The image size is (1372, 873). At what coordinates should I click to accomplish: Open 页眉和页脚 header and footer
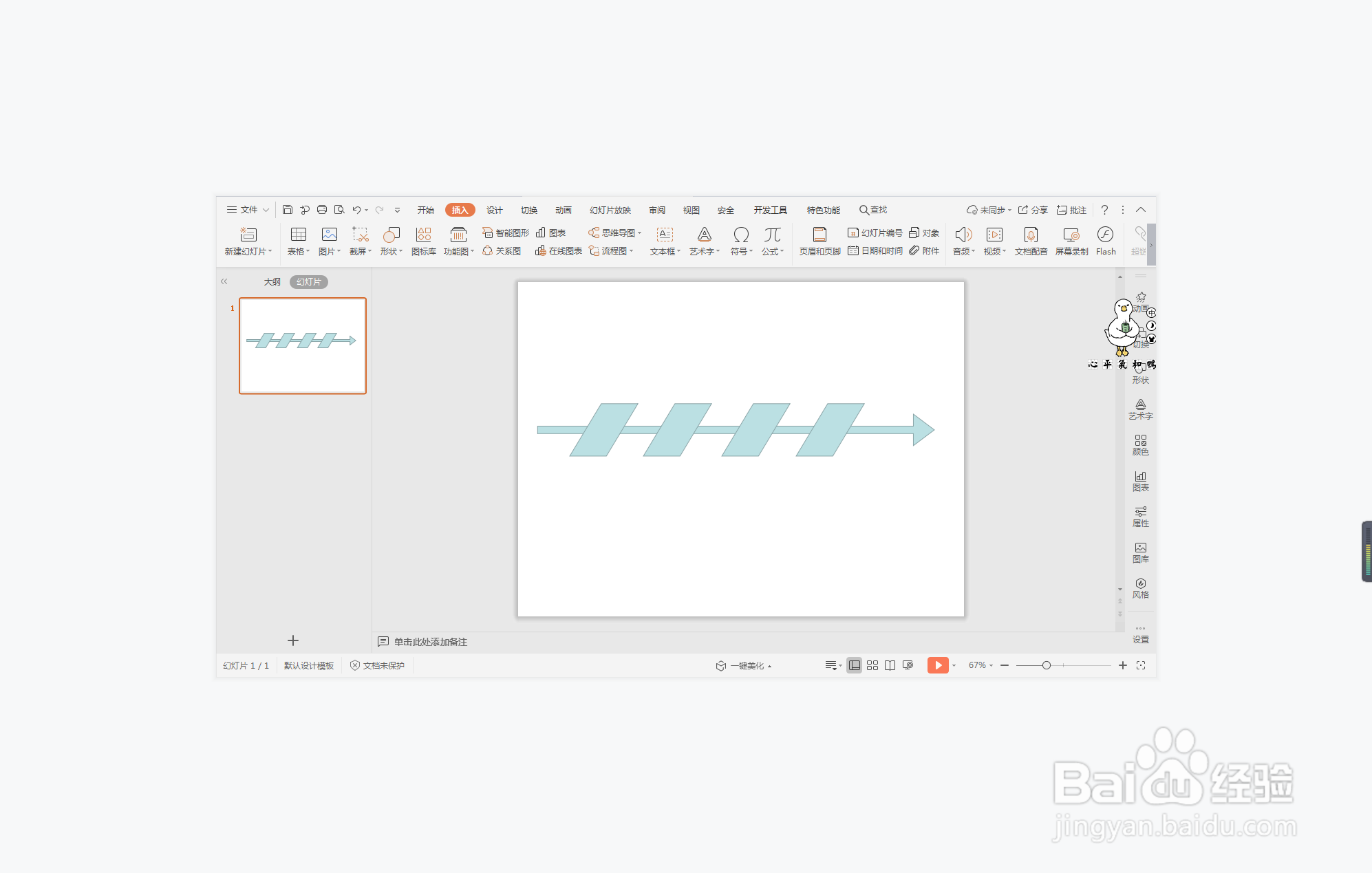819,241
